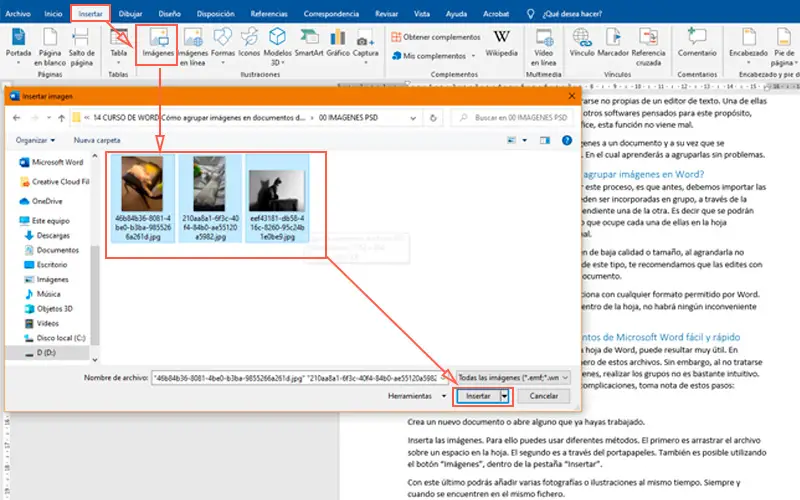Select Este equipo in the sidebar
800x500 pixels.
click(44, 220)
